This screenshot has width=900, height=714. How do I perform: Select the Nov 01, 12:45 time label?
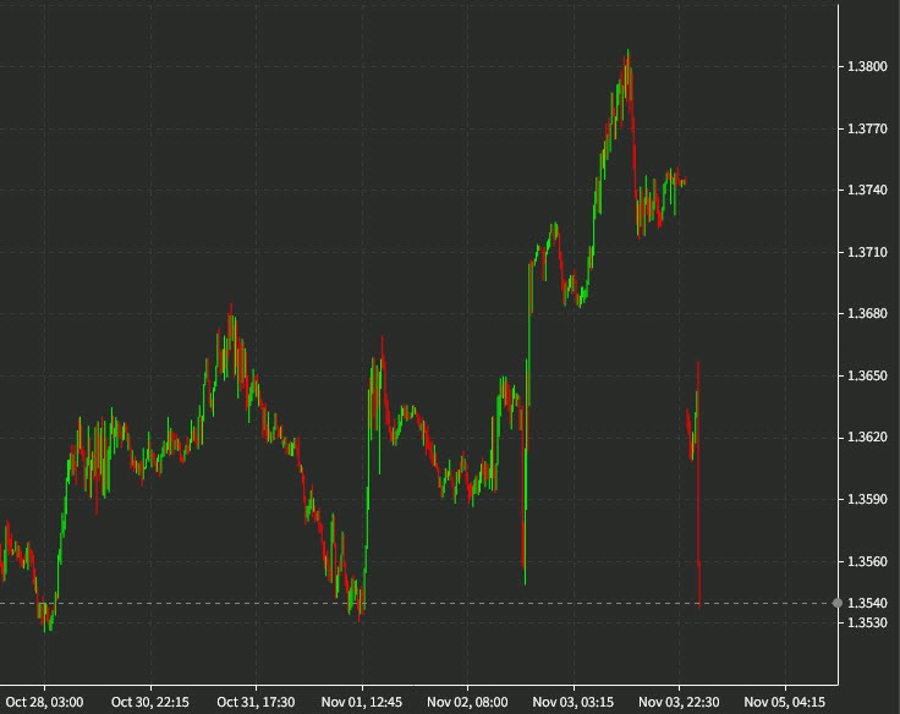point(361,702)
